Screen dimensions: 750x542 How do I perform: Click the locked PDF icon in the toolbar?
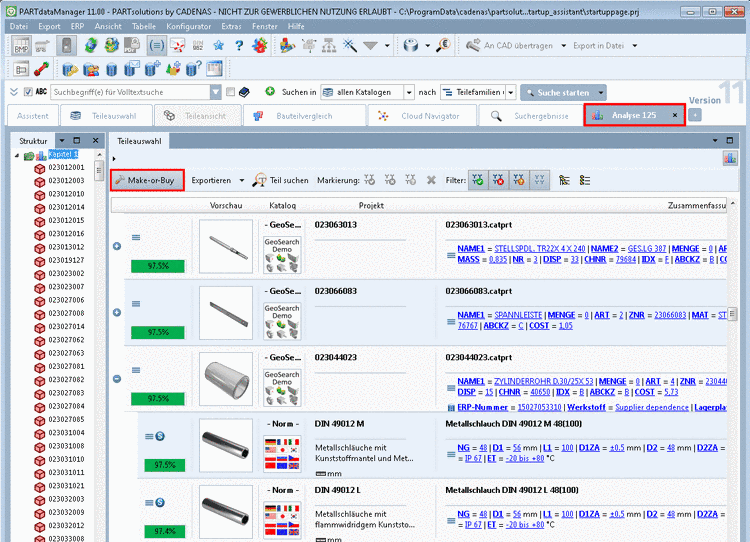132,45
